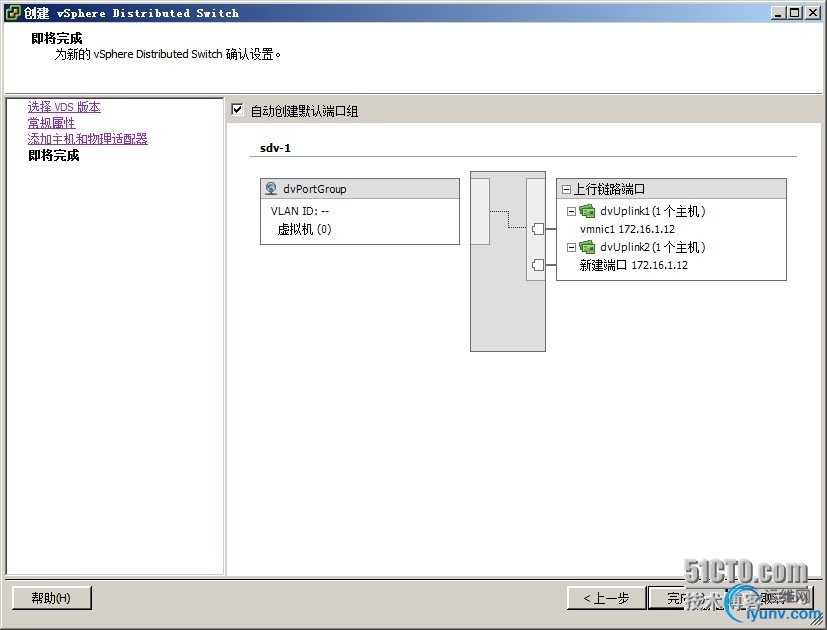
Task: Uncheck 自动创建默认端口组 checkbox
Action: (x=237, y=110)
